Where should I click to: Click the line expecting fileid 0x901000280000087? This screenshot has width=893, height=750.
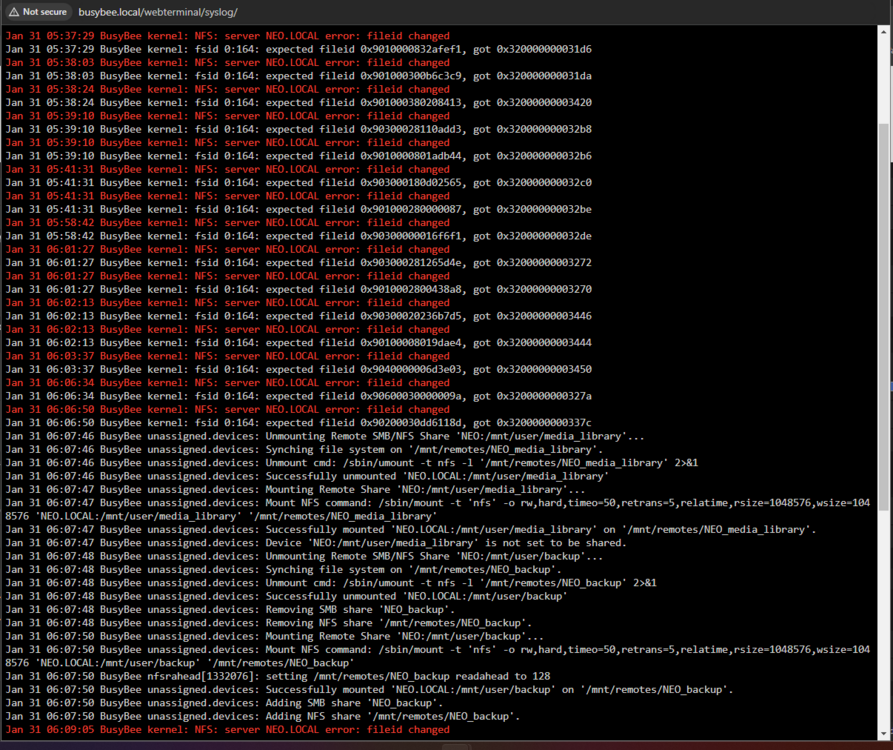pos(298,210)
